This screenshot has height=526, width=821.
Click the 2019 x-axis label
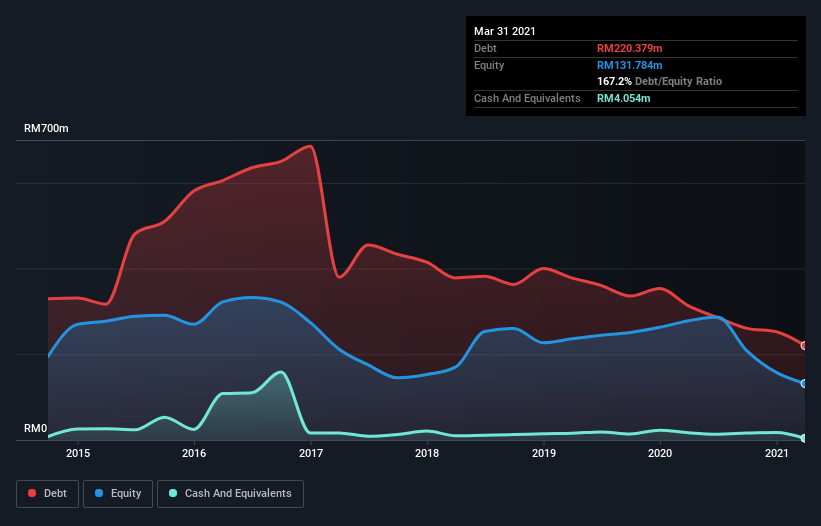(543, 453)
